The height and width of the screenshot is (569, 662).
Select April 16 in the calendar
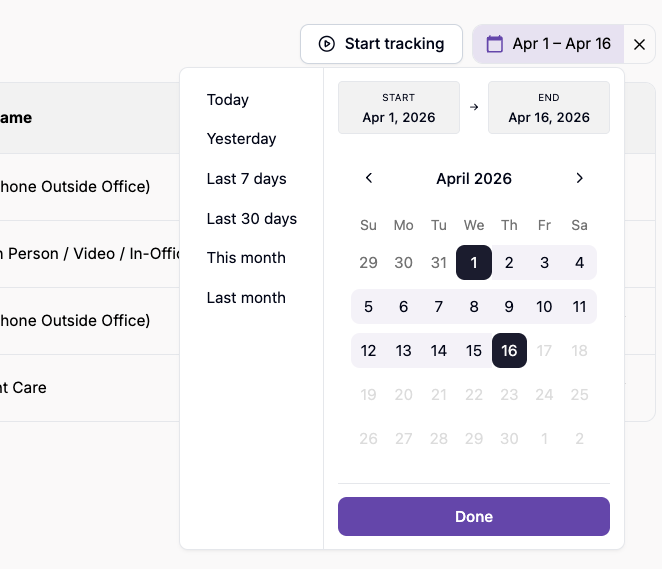[509, 351]
